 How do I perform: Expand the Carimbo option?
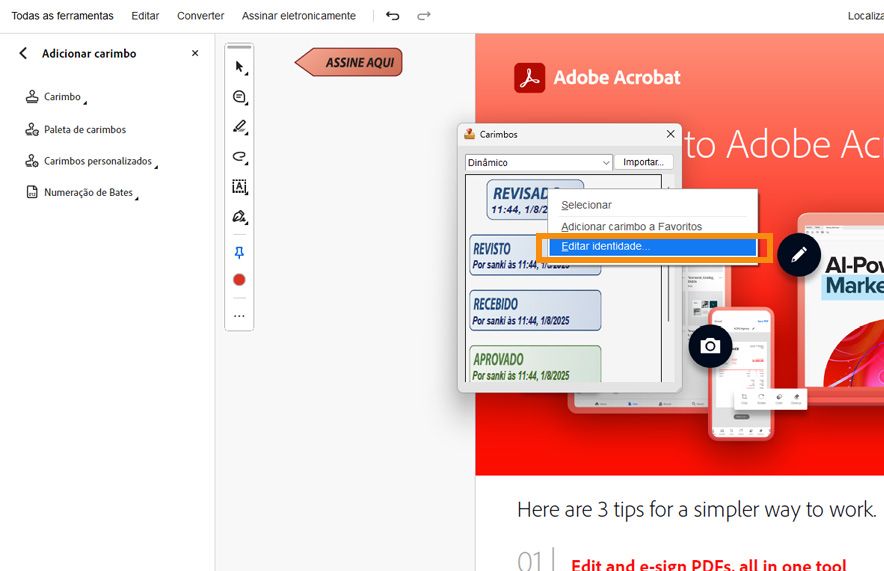click(x=56, y=97)
